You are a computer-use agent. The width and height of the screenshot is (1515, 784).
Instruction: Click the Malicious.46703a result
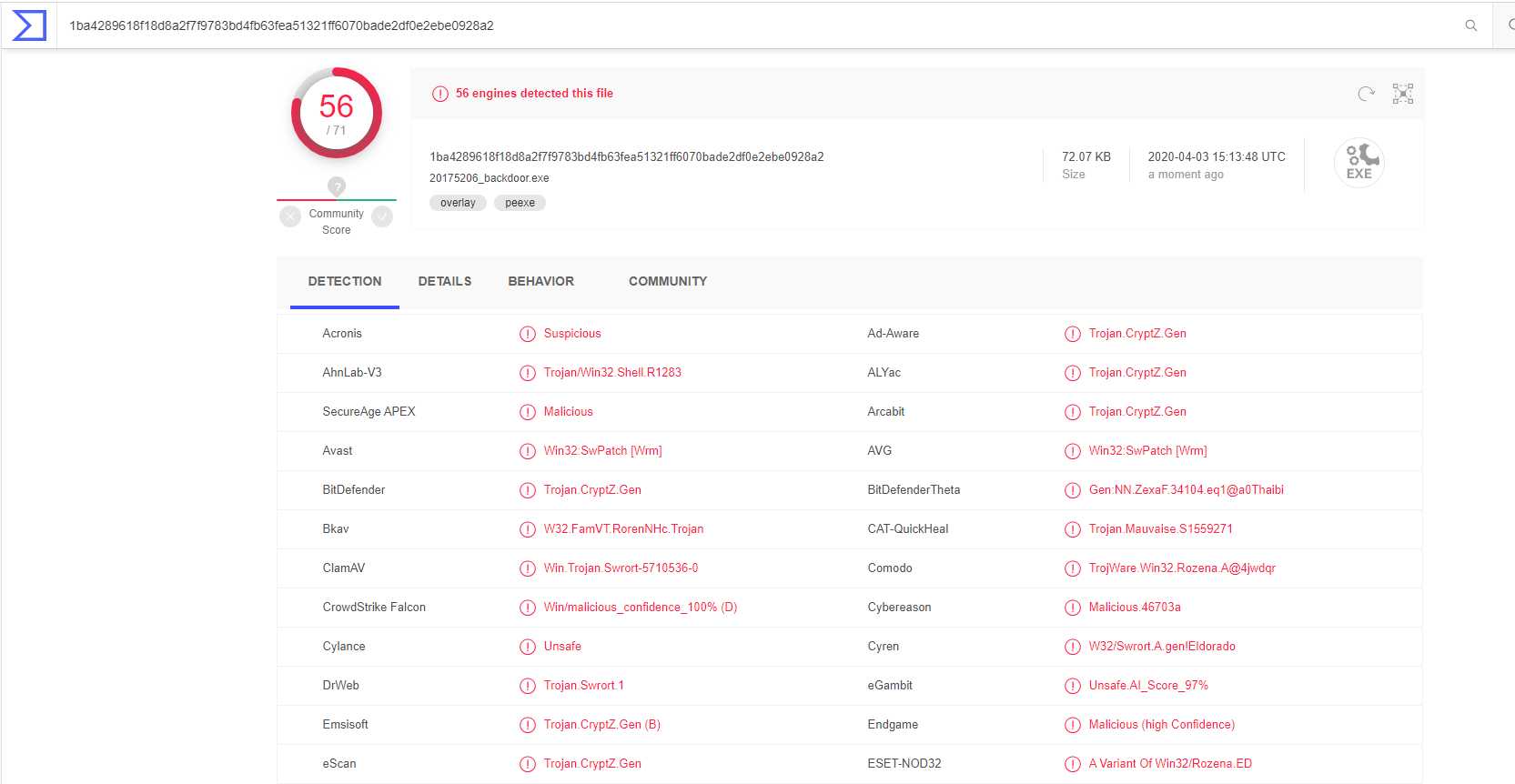(1135, 607)
